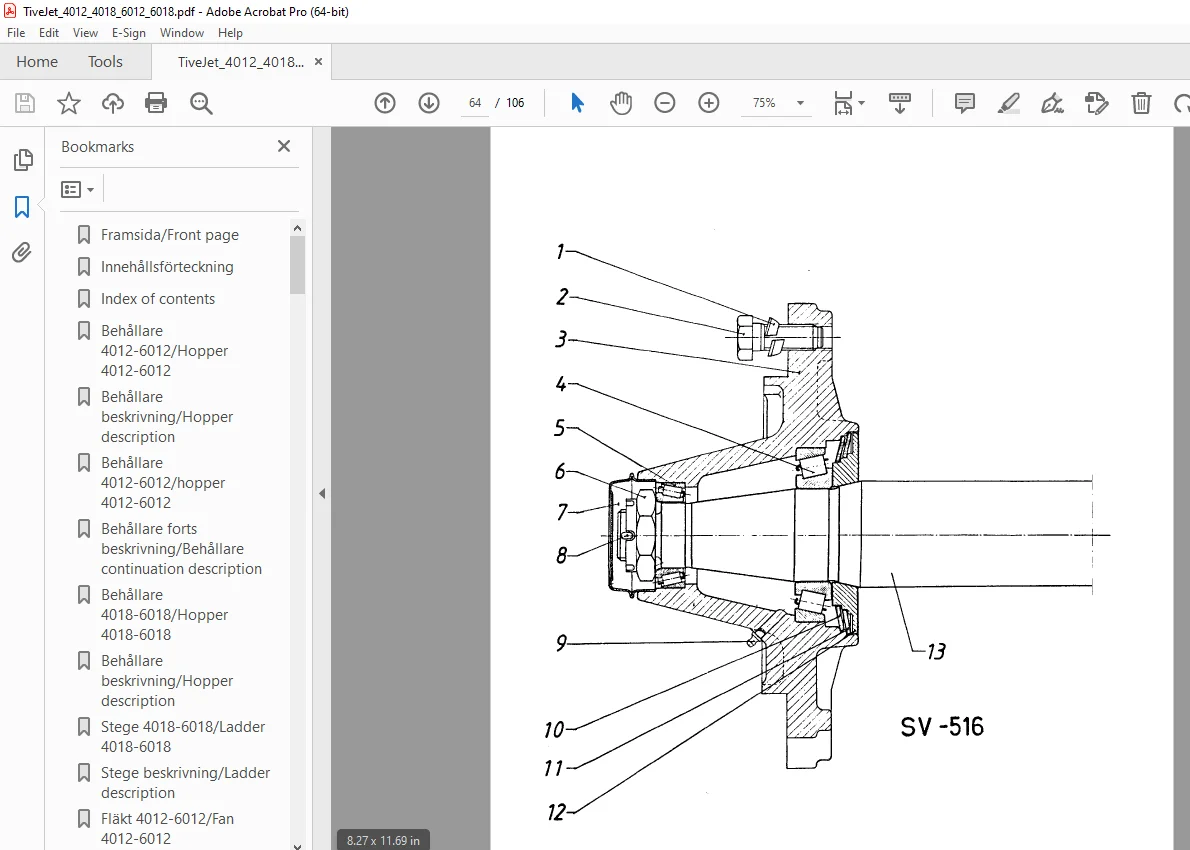1190x850 pixels.
Task: Open first Behållare beskrivning/Hopper description bookmark
Action: pyautogui.click(x=167, y=417)
